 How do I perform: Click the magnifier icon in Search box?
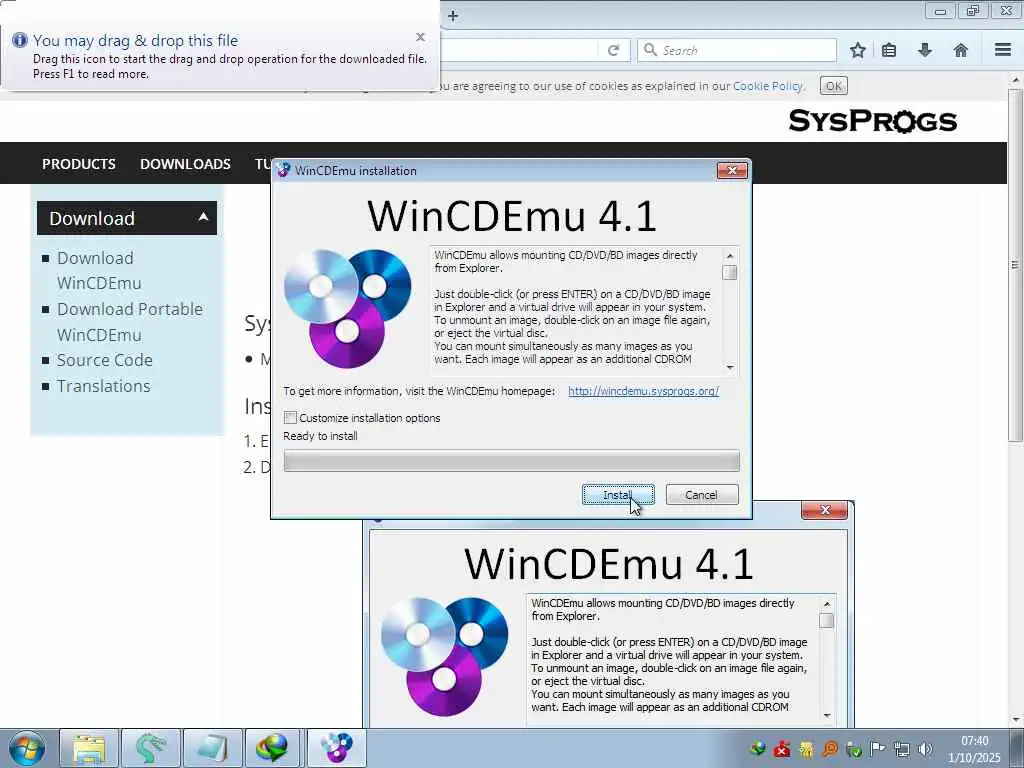click(650, 50)
